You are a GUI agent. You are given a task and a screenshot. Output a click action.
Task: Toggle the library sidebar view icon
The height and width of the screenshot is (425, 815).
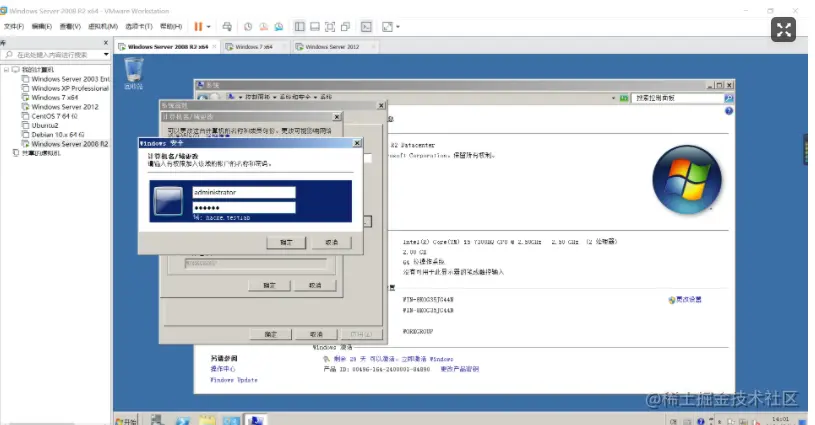pos(299,26)
